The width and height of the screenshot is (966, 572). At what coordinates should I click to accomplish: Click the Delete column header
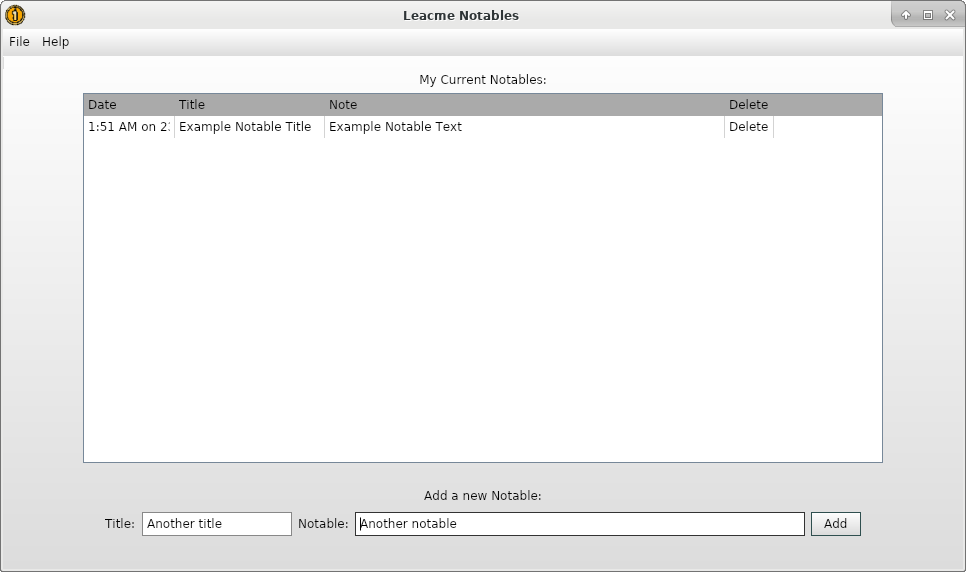tap(749, 105)
